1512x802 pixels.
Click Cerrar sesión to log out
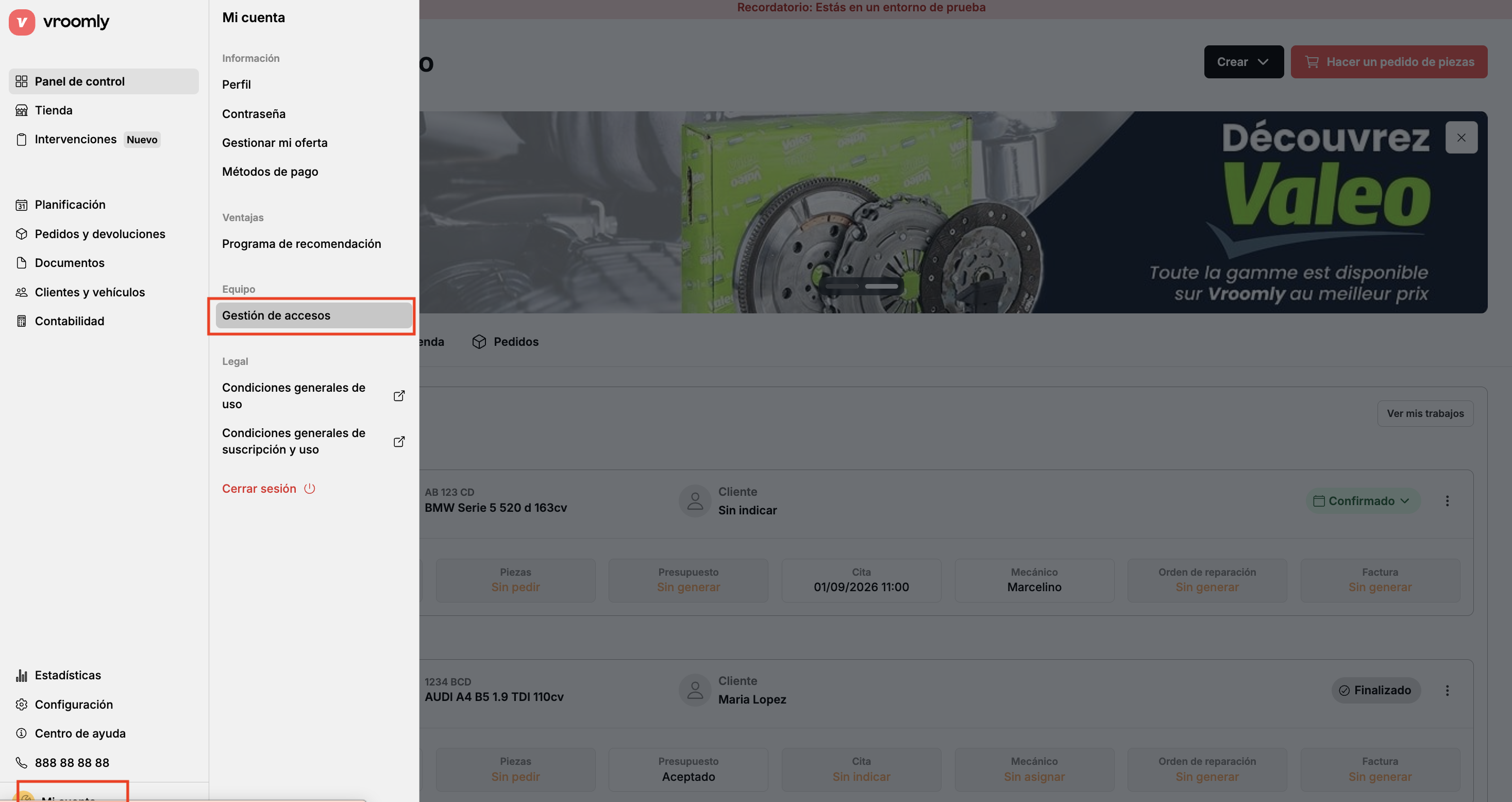(x=268, y=489)
